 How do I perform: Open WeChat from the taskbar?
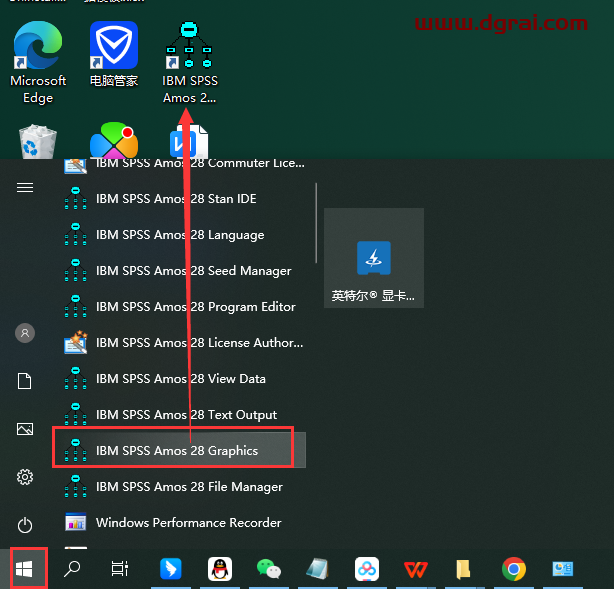point(269,569)
